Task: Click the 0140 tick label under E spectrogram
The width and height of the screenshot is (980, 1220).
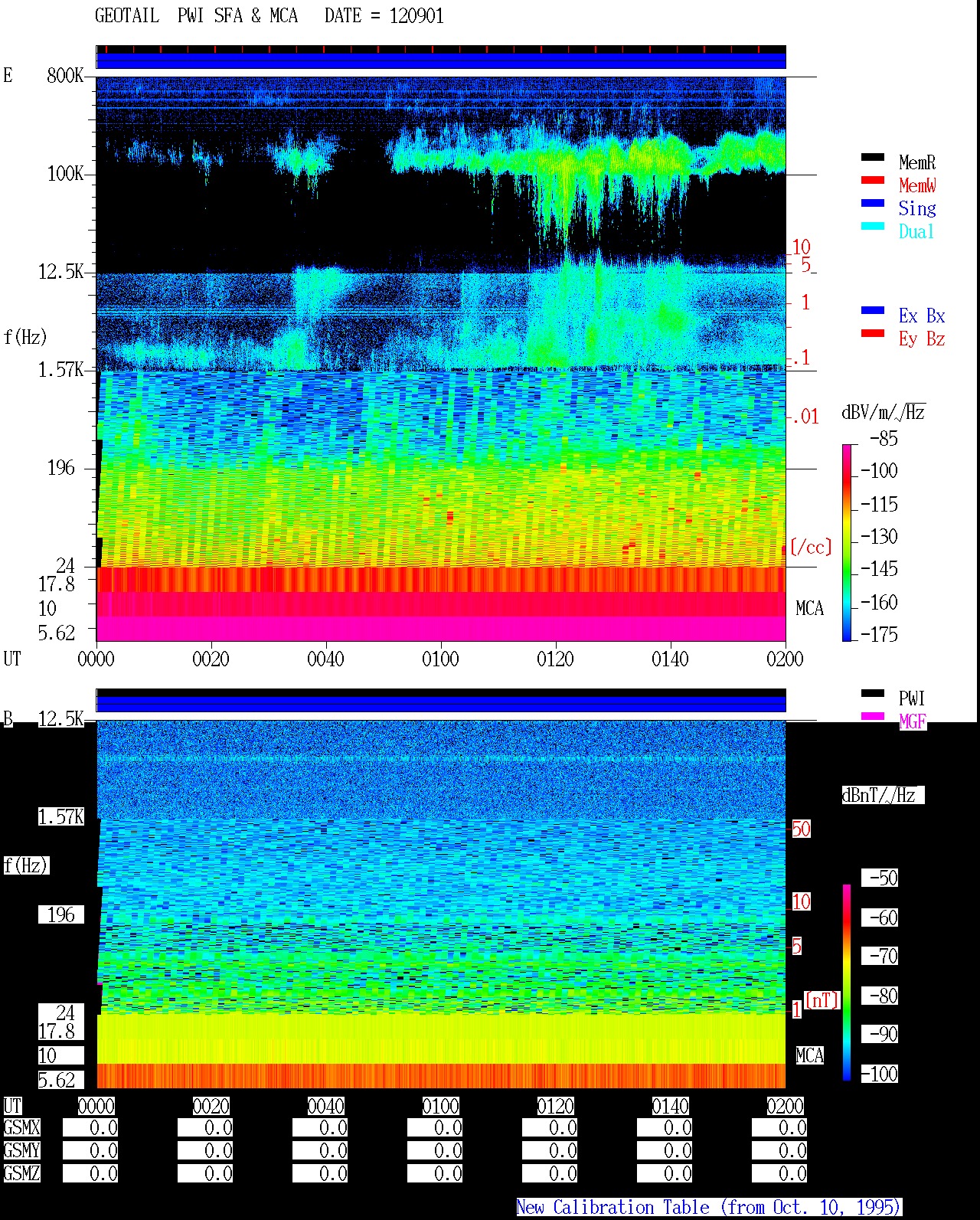Action: click(670, 659)
